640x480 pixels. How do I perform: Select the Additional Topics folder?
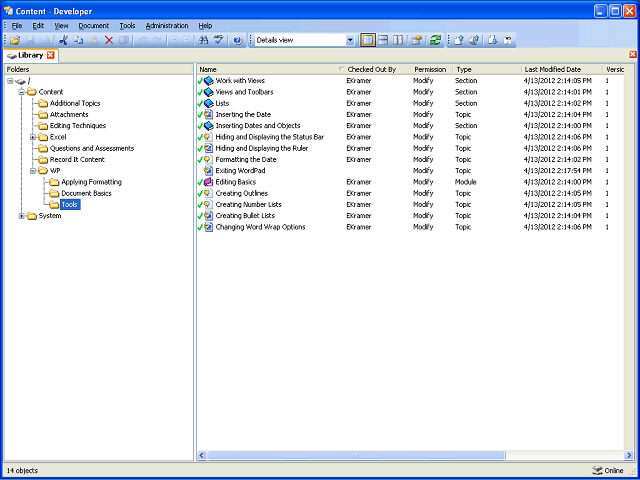[x=75, y=103]
